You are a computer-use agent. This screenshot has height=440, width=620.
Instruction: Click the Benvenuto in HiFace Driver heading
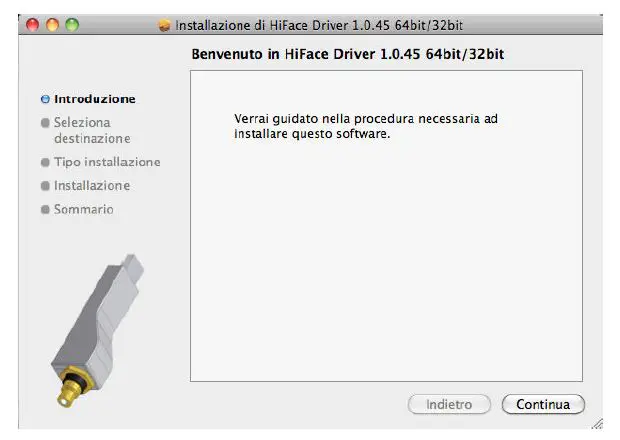click(348, 54)
